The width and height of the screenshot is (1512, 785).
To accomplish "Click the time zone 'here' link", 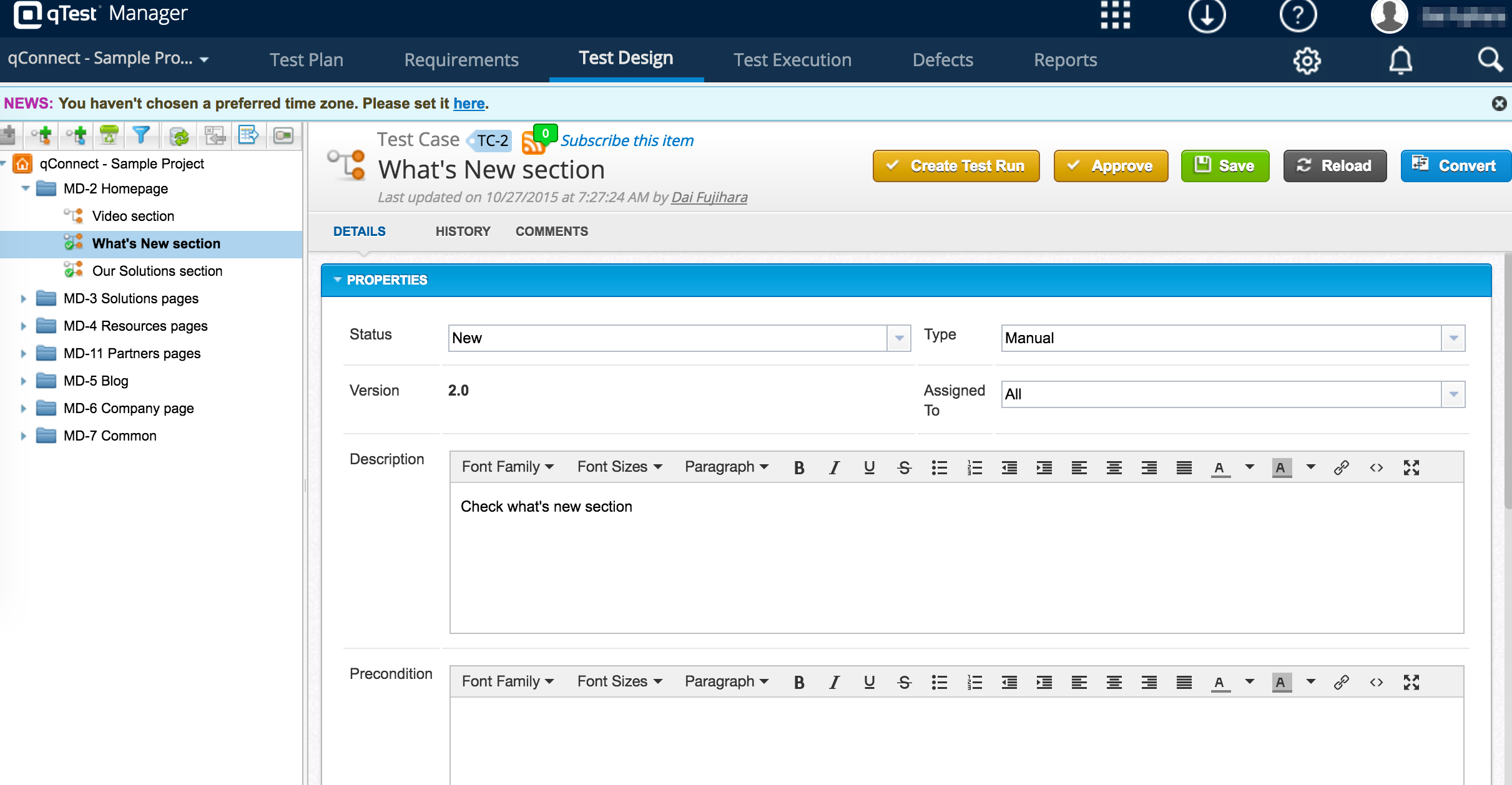I will coord(468,104).
